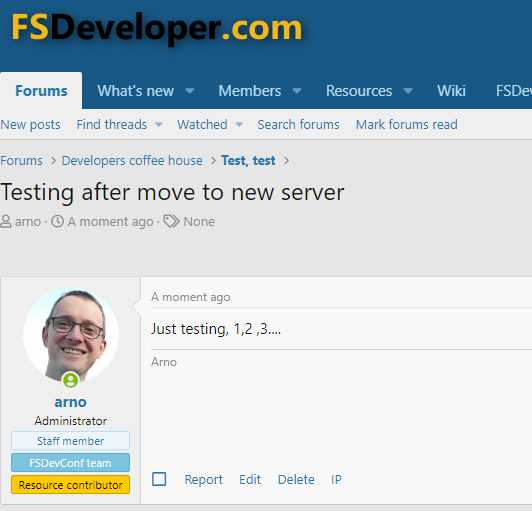The image size is (532, 511).
Task: Open the Watched dropdown menu
Action: (210, 125)
